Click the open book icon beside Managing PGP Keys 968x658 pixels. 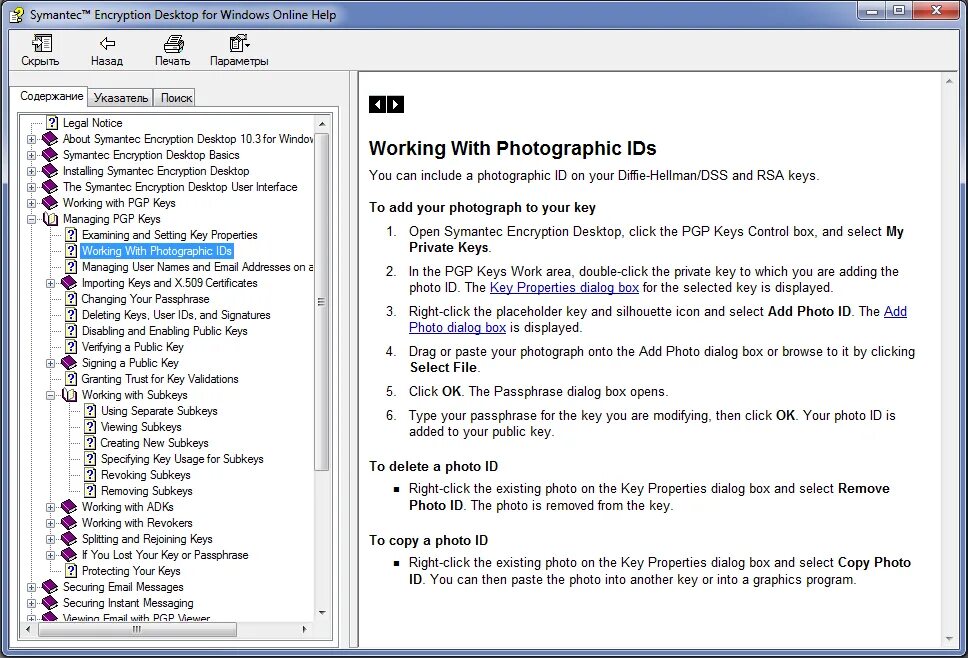tap(50, 219)
